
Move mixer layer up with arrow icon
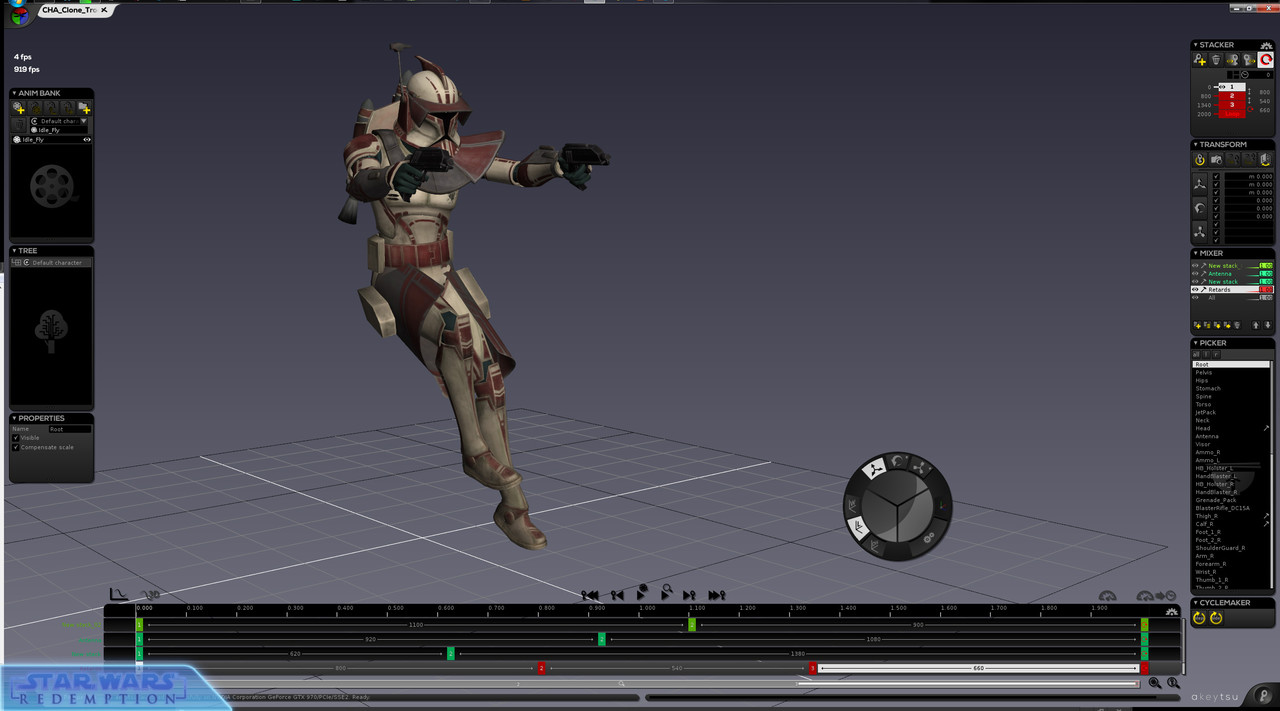[1256, 325]
